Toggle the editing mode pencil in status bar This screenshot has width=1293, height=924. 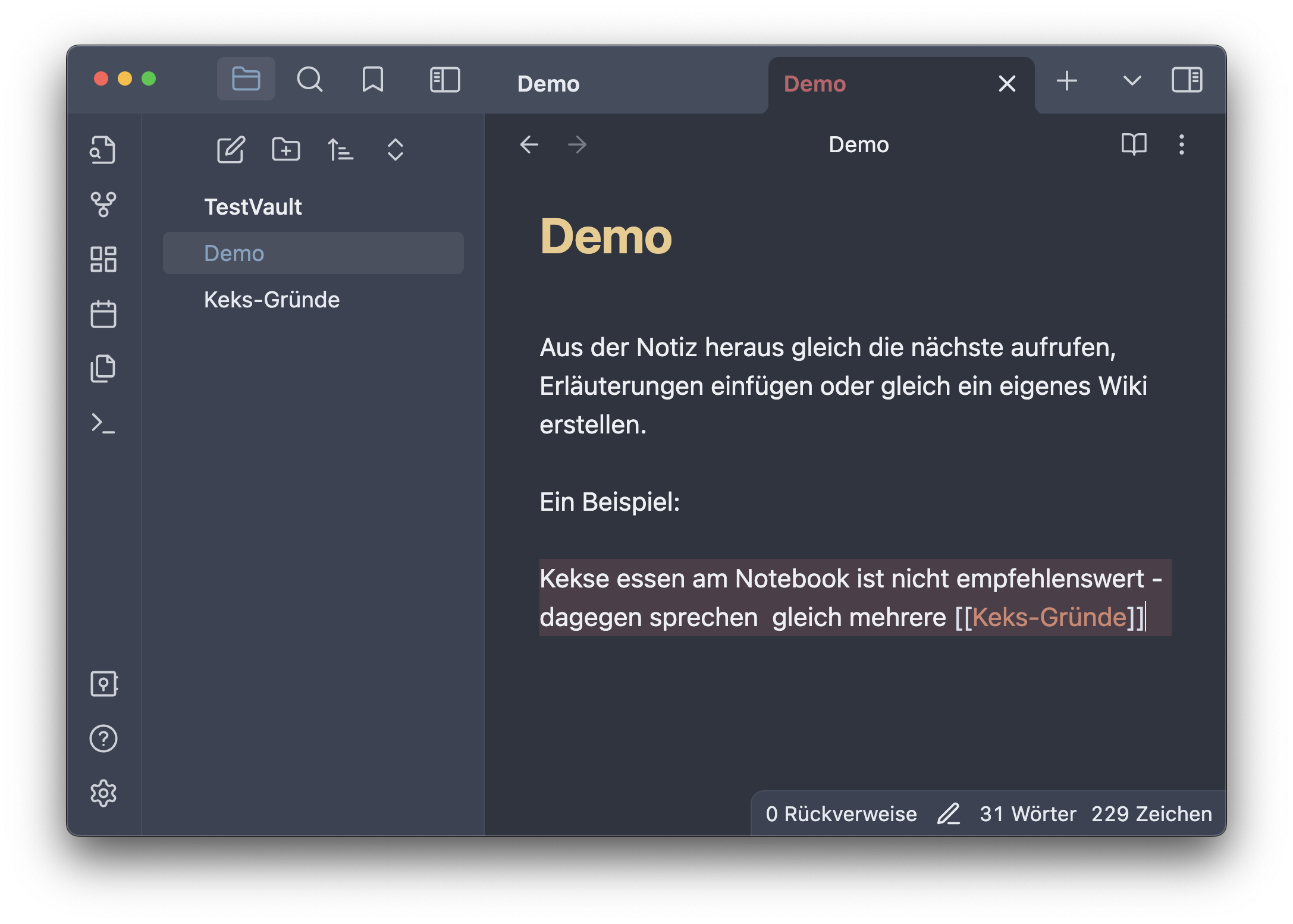point(949,813)
